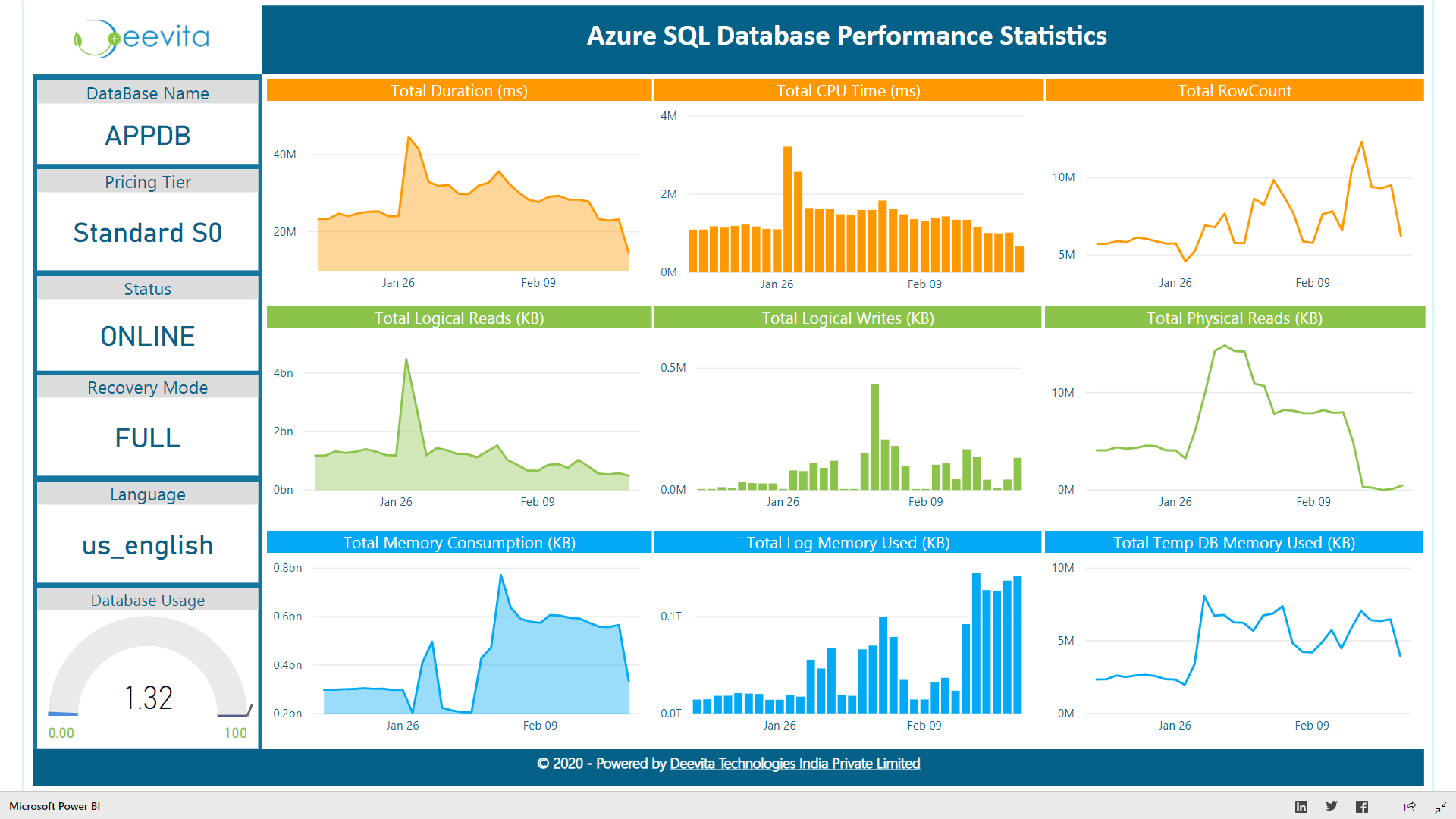Viewport: 1456px width, 819px height.
Task: Click the APPDB database name card
Action: [x=148, y=136]
